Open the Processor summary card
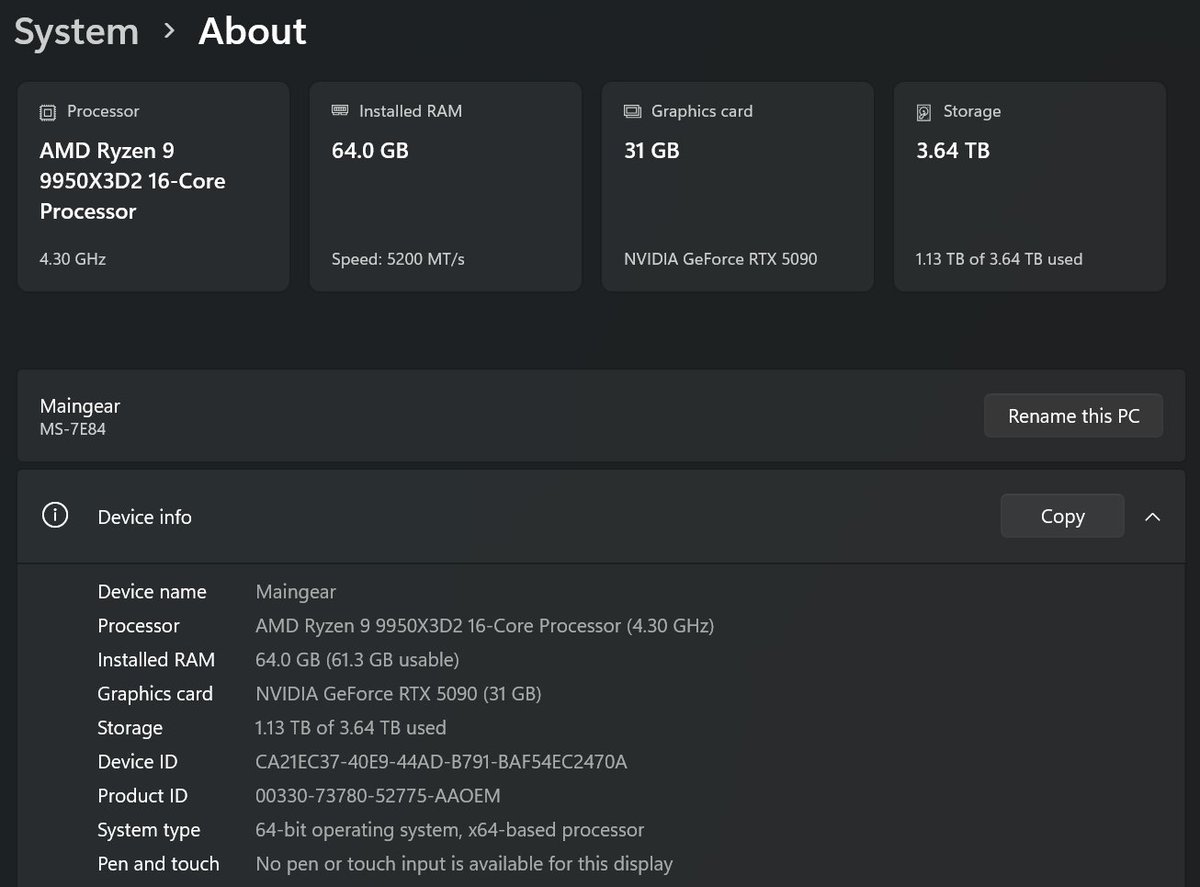The image size is (1200, 887). pyautogui.click(x=153, y=186)
